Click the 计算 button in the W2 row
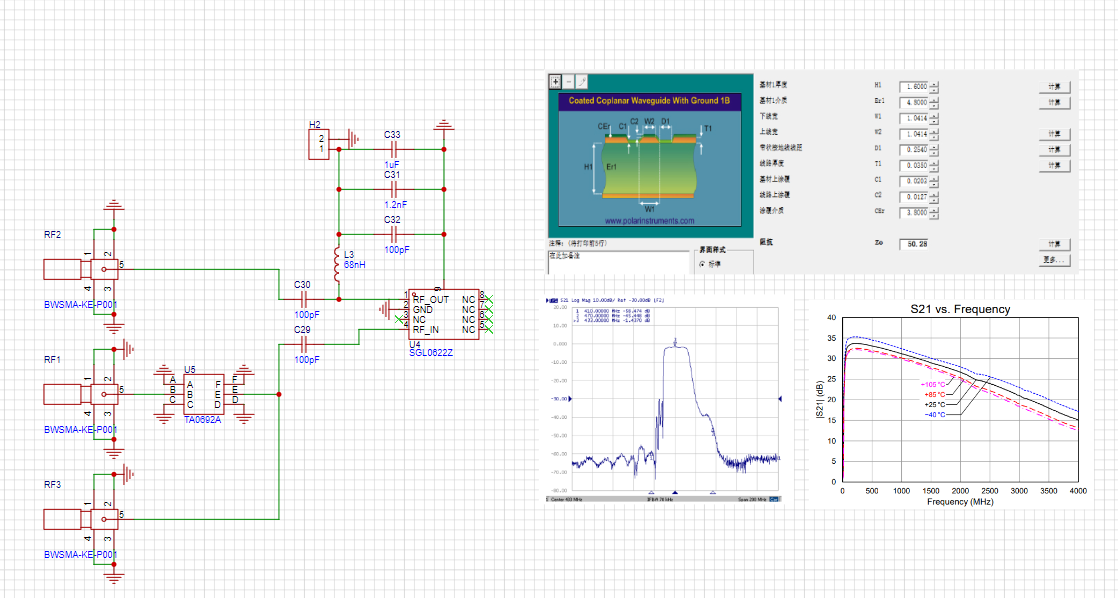Image resolution: width=1118 pixels, height=598 pixels. point(1055,133)
